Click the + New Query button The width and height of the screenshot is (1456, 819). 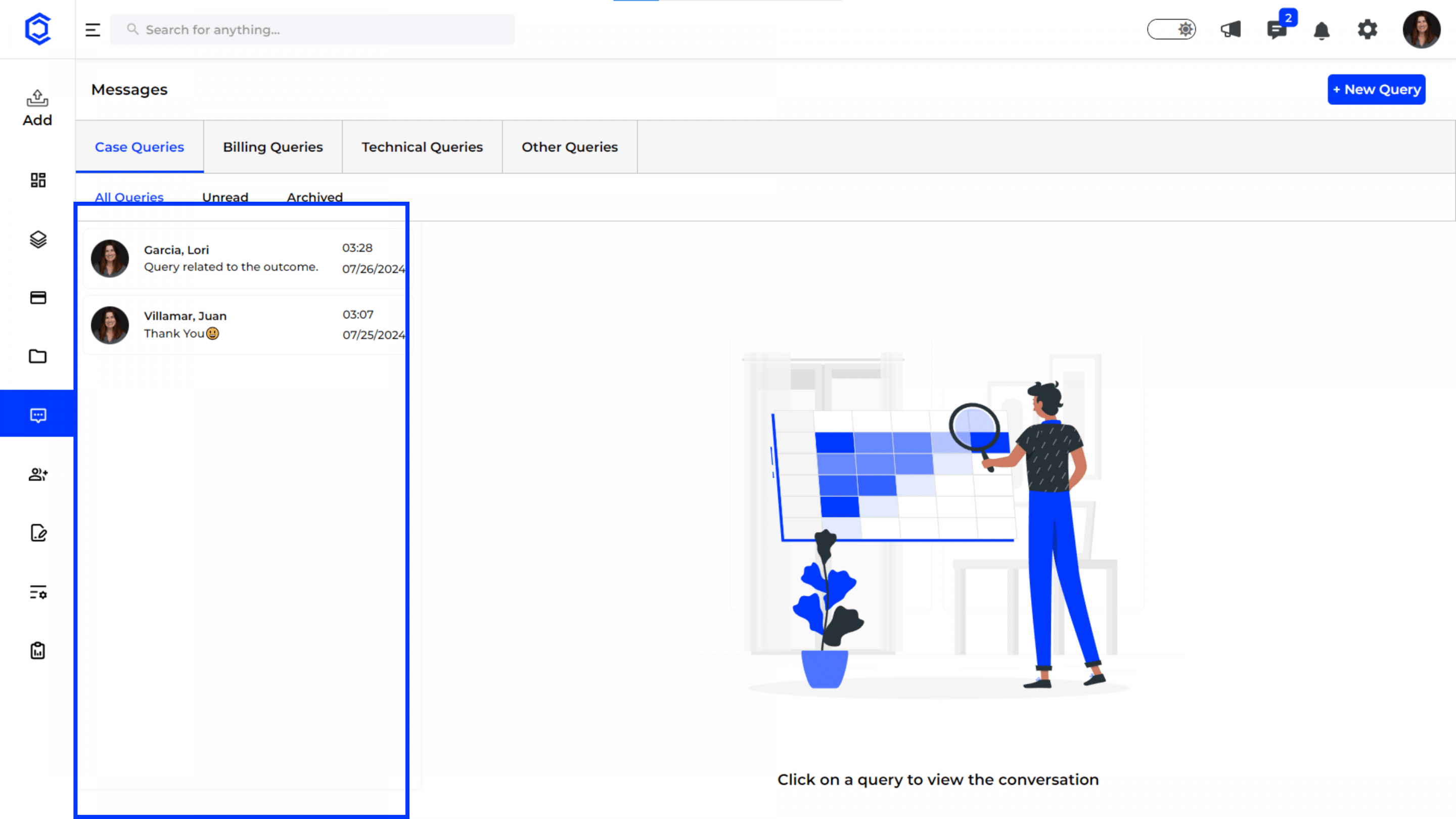1376,89
